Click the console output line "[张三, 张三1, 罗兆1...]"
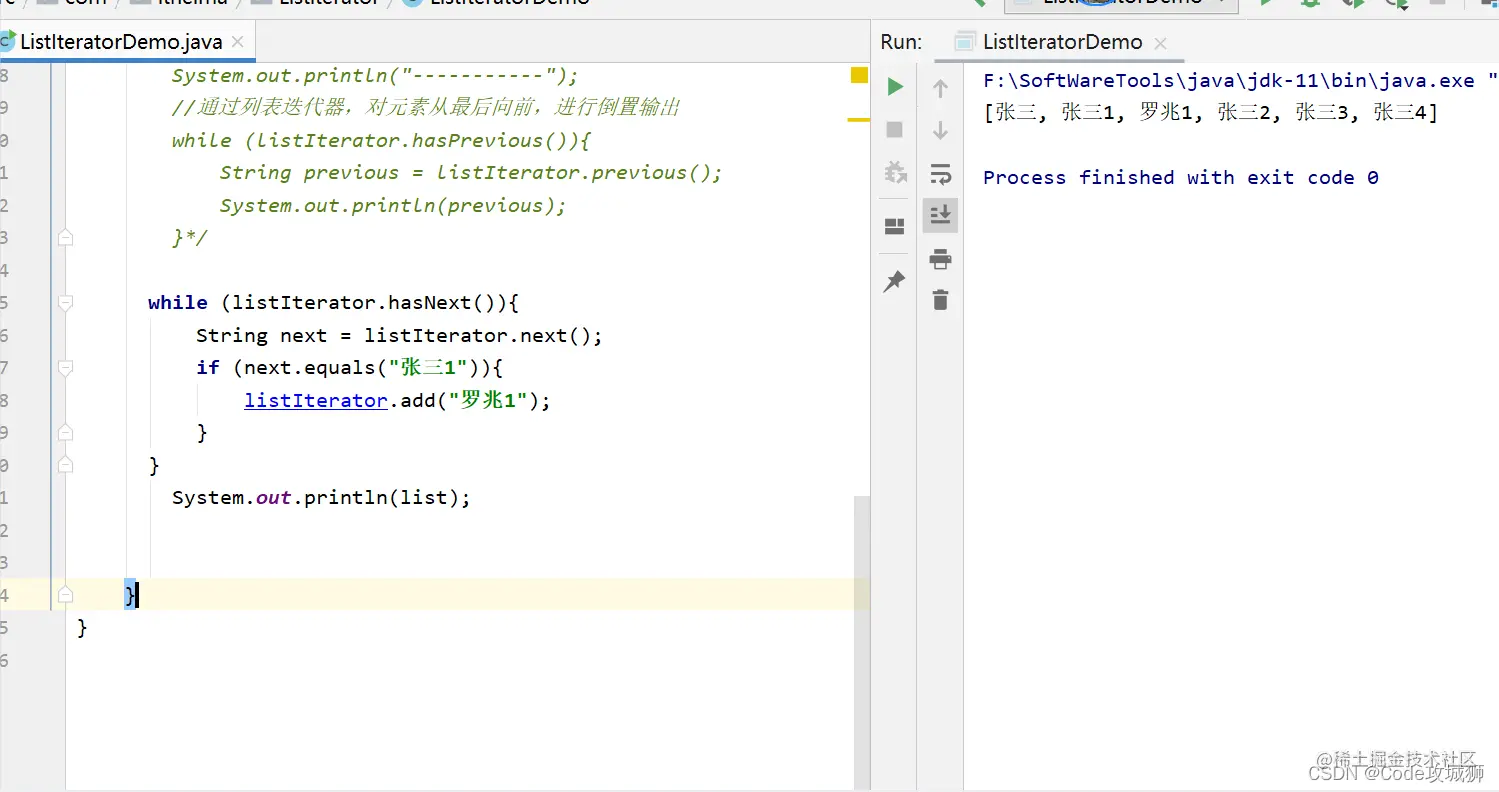This screenshot has height=792, width=1499. click(x=1211, y=112)
